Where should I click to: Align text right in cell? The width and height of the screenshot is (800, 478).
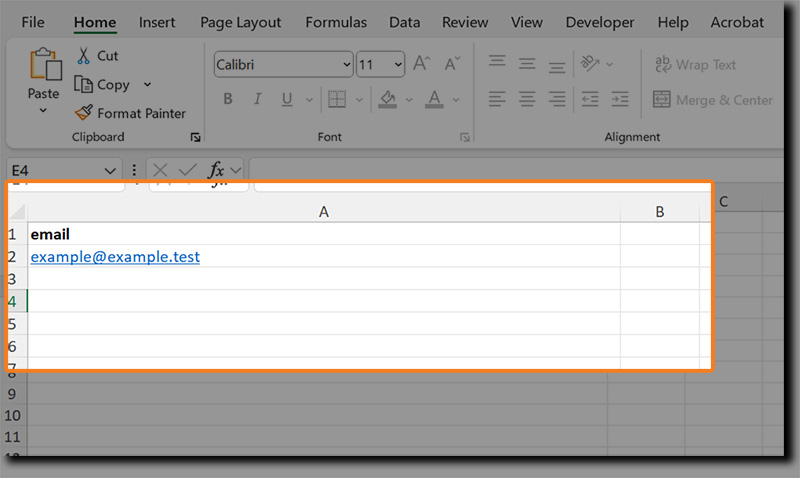tap(557, 99)
